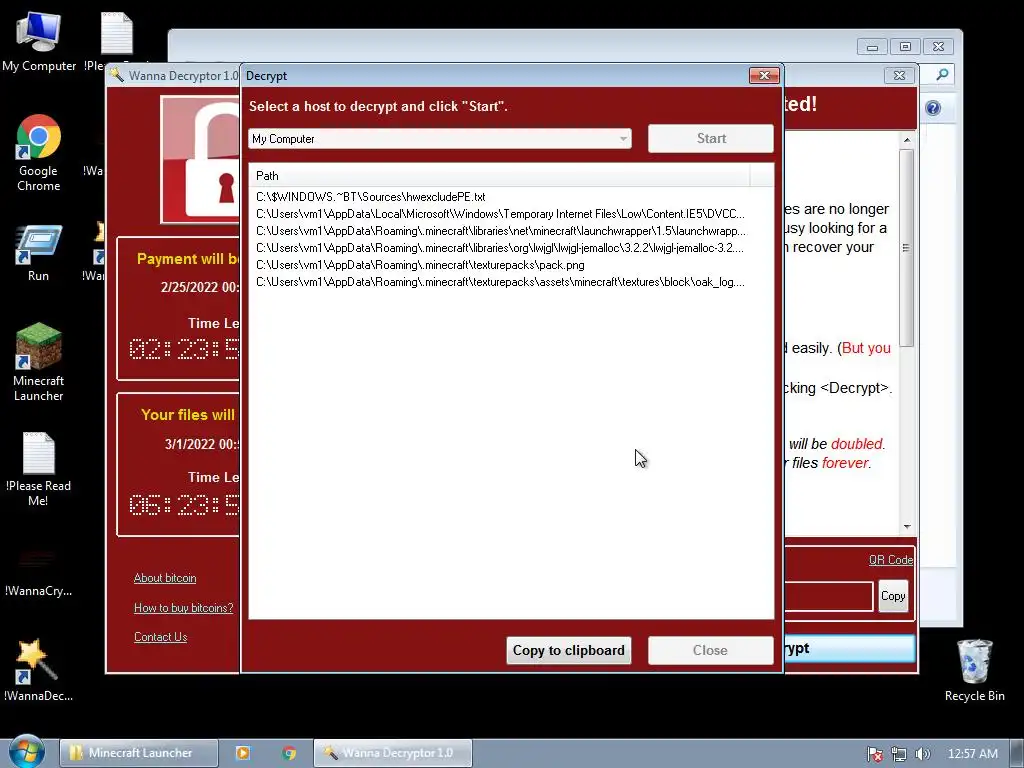Click the Copy button beside bitcoin address

tap(893, 596)
